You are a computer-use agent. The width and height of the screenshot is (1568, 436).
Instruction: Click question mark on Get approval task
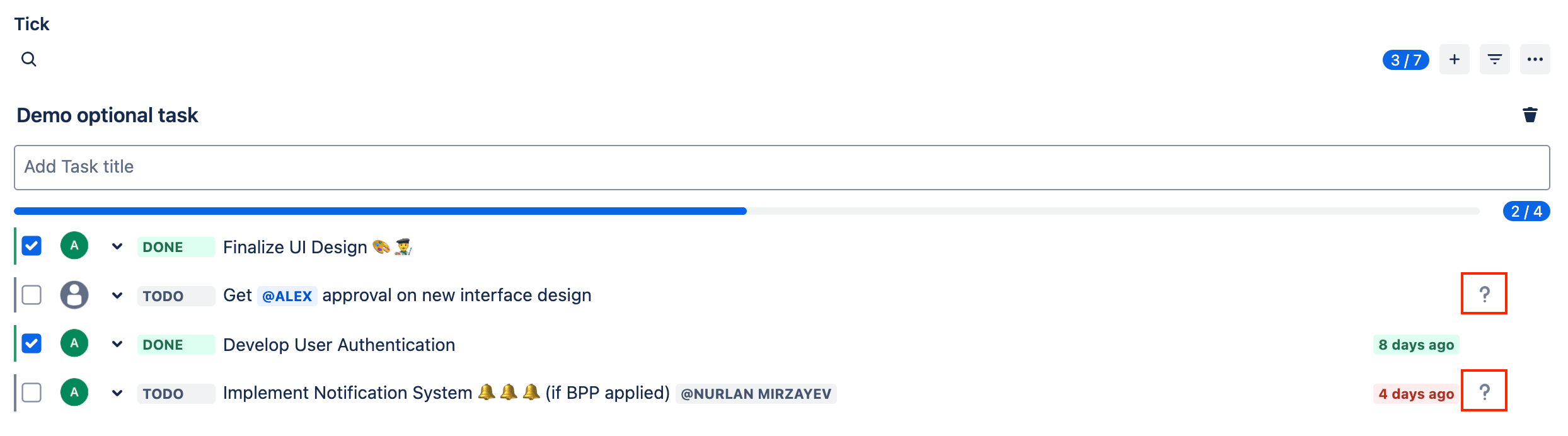[x=1484, y=294]
